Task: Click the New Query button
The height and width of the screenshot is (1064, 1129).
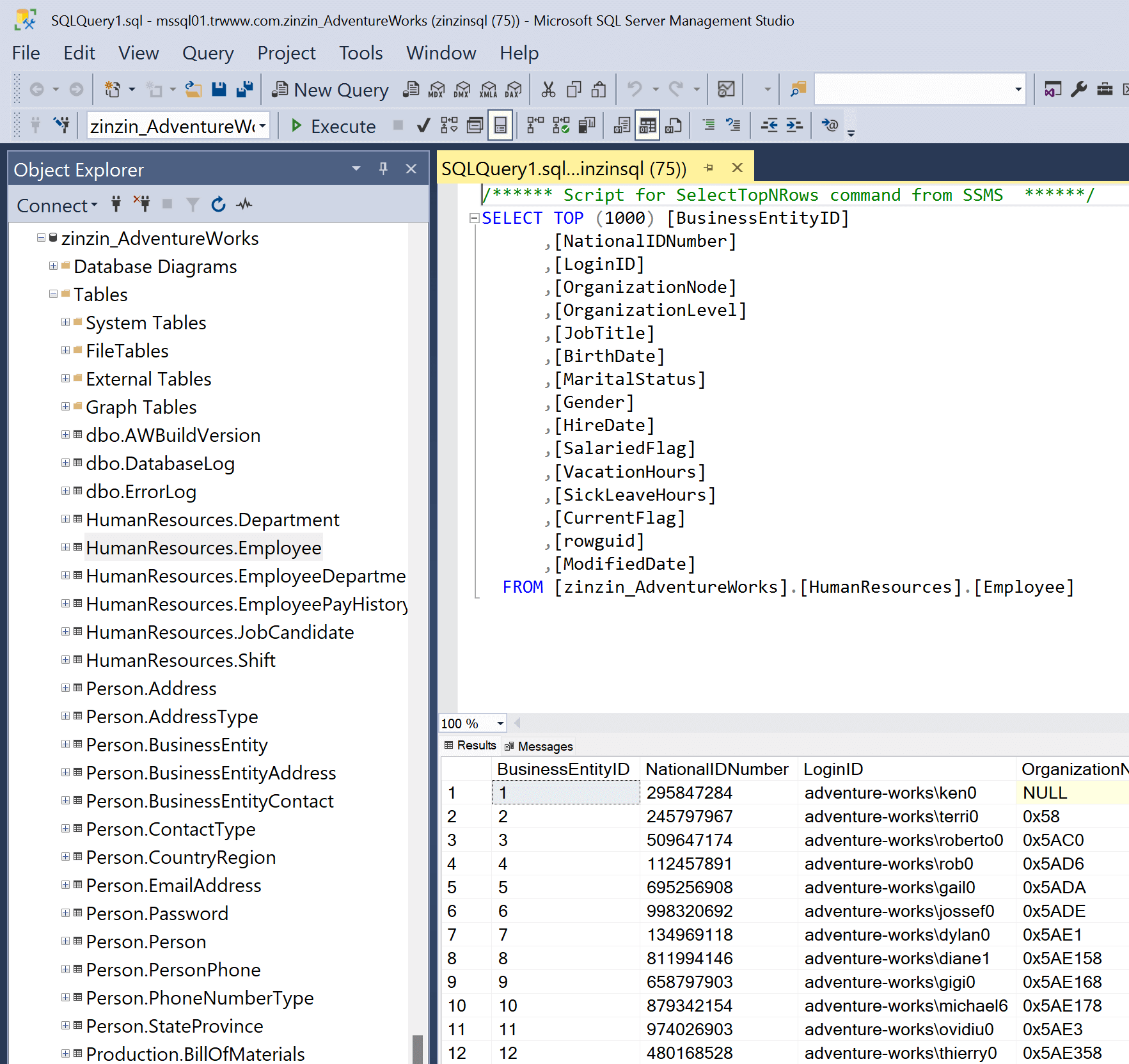Action: (x=330, y=90)
